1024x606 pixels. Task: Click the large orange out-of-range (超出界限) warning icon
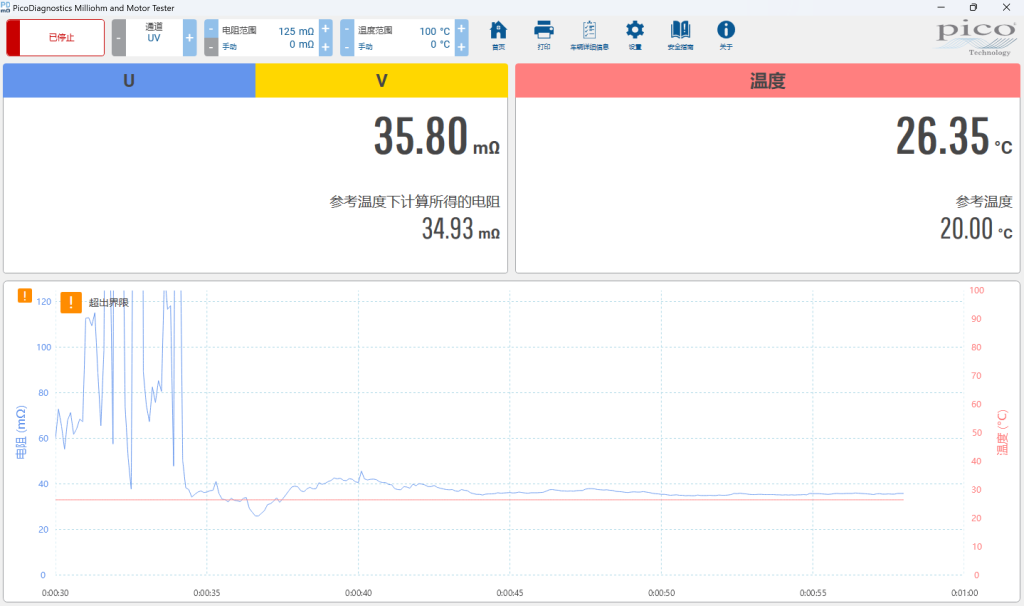(x=71, y=302)
